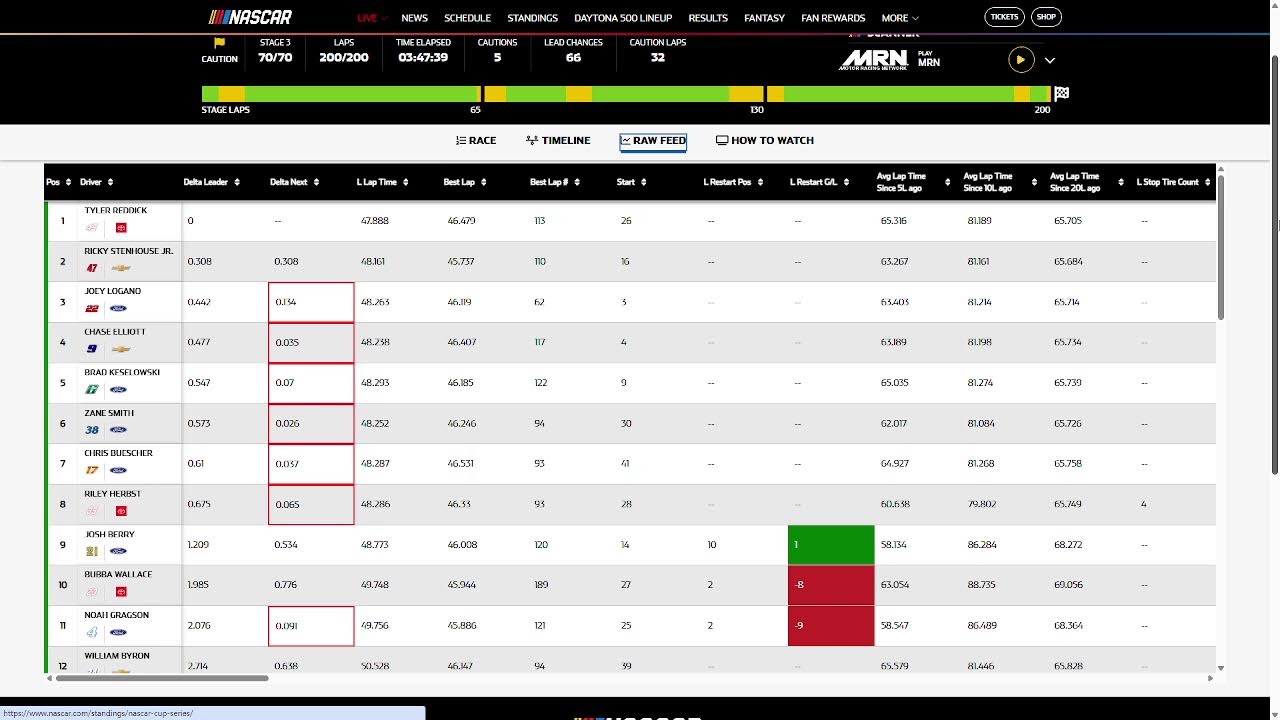Sort table by Pos column
The height and width of the screenshot is (720, 1280).
59,182
